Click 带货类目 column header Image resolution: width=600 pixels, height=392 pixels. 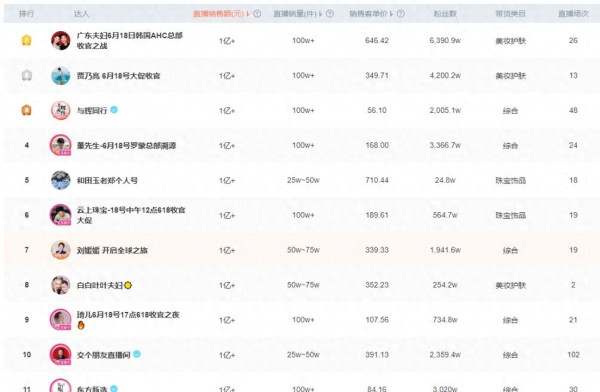[510, 14]
